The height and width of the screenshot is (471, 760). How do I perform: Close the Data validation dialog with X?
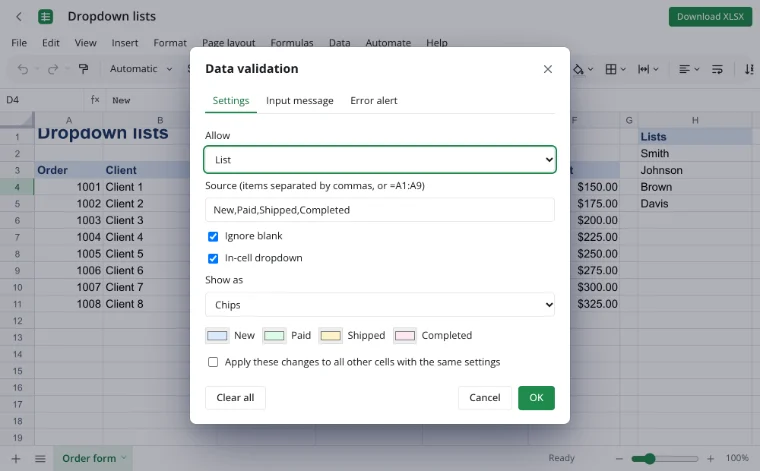548,69
